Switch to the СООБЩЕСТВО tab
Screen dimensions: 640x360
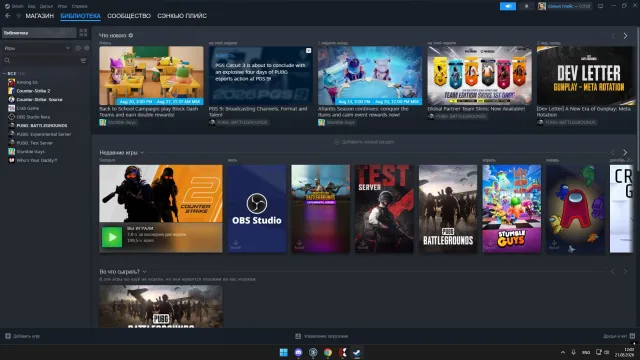coord(129,16)
